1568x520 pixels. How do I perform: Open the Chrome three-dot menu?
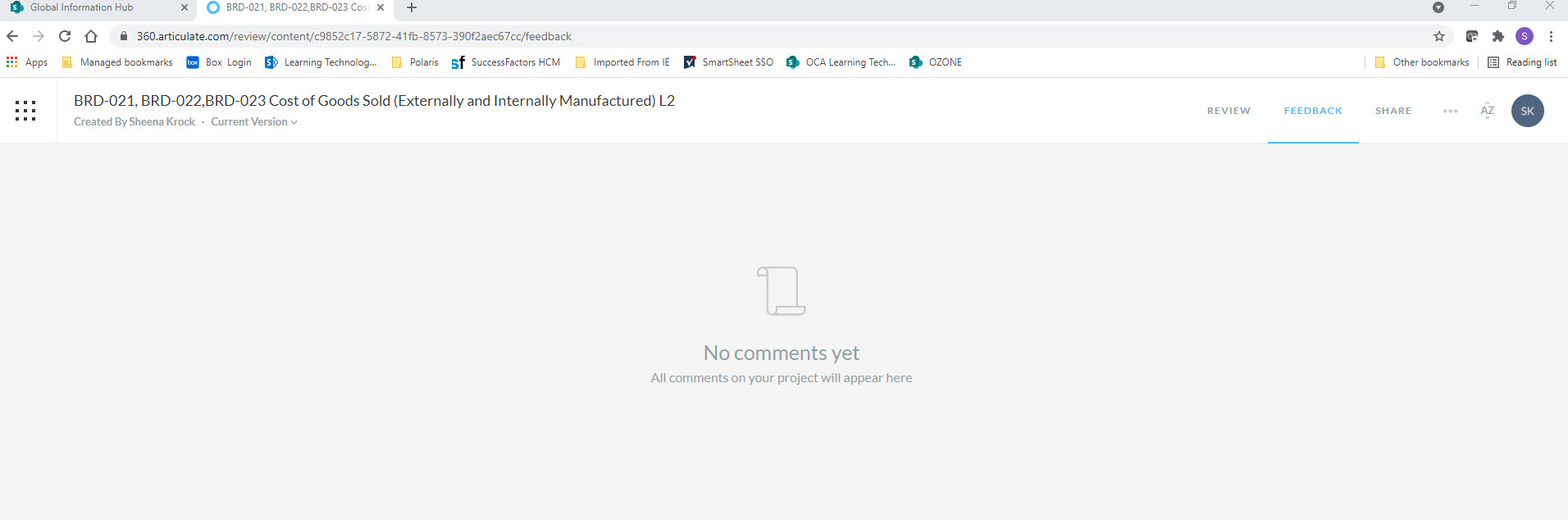(1551, 36)
